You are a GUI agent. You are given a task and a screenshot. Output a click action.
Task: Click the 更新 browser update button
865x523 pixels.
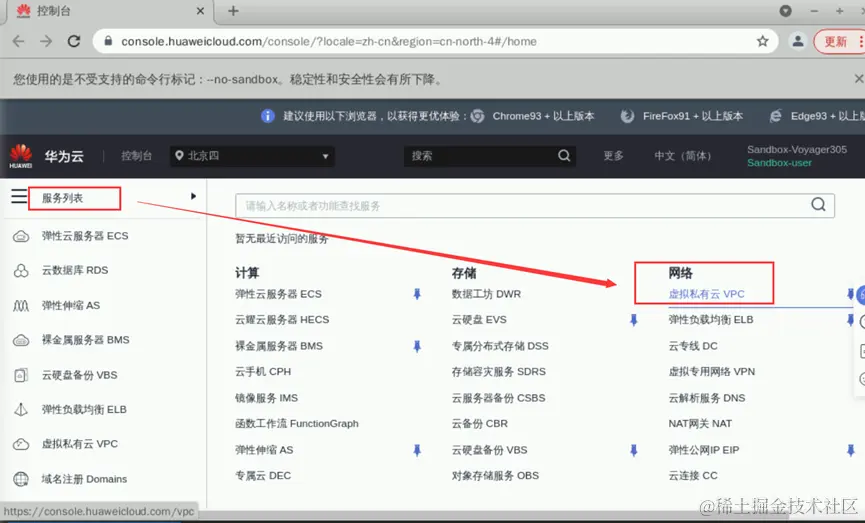(839, 42)
